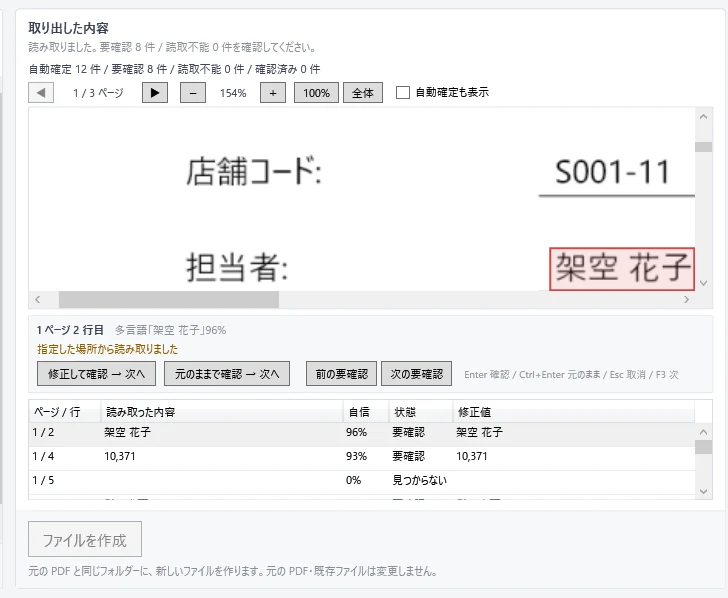Screen dimensions: 728x598
Task: Go to next page arrow button
Action: [x=155, y=93]
